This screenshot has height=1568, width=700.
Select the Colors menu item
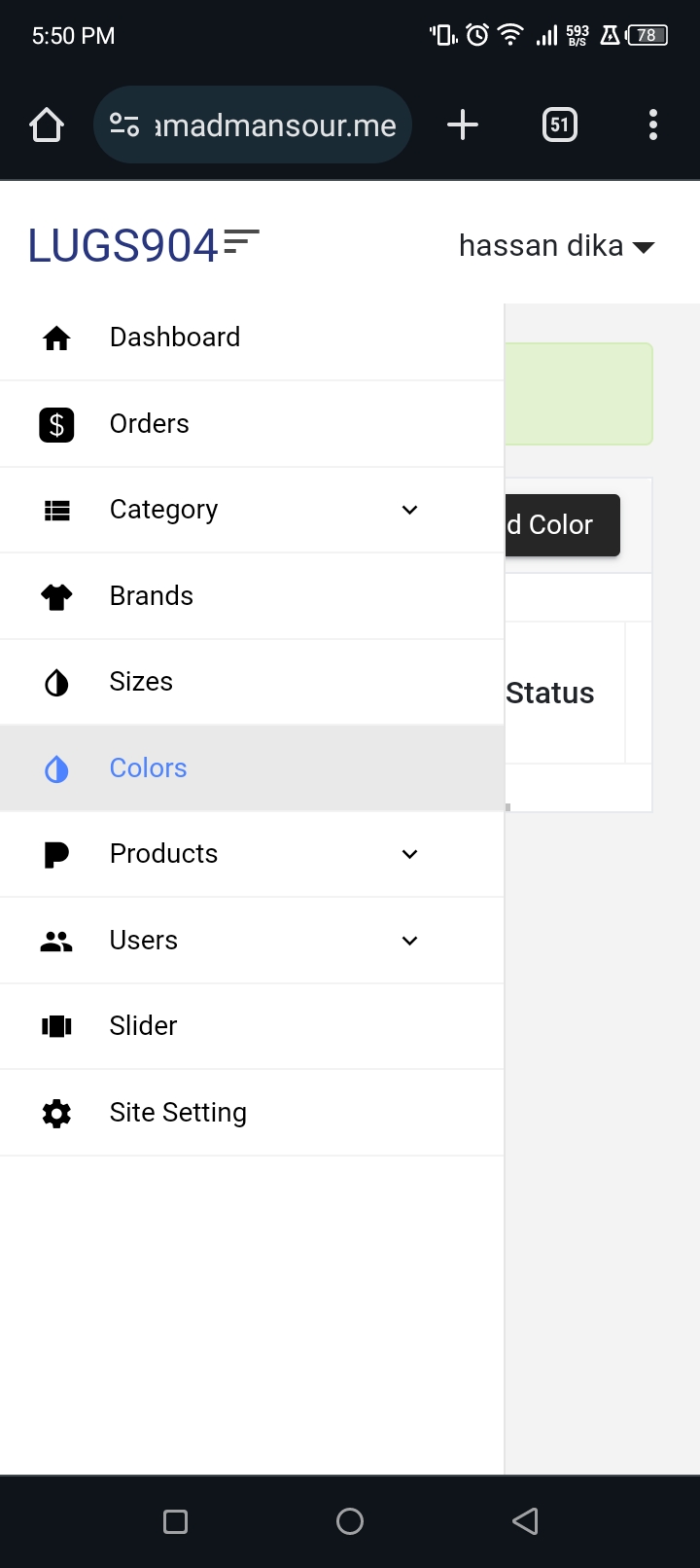(x=148, y=768)
